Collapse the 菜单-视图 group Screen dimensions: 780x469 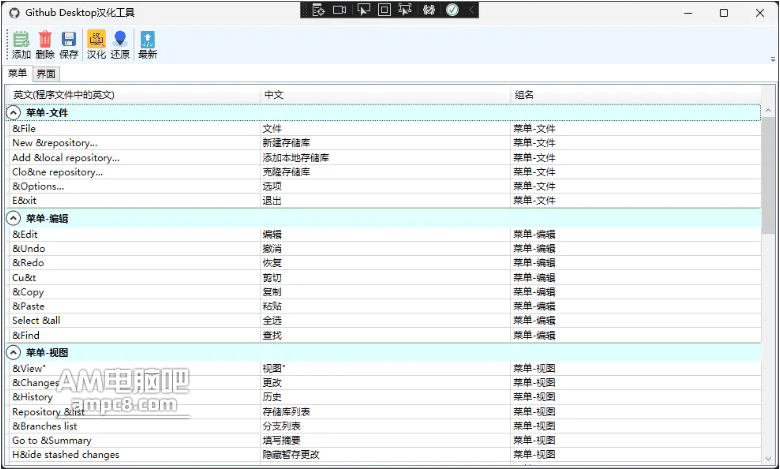click(x=13, y=353)
